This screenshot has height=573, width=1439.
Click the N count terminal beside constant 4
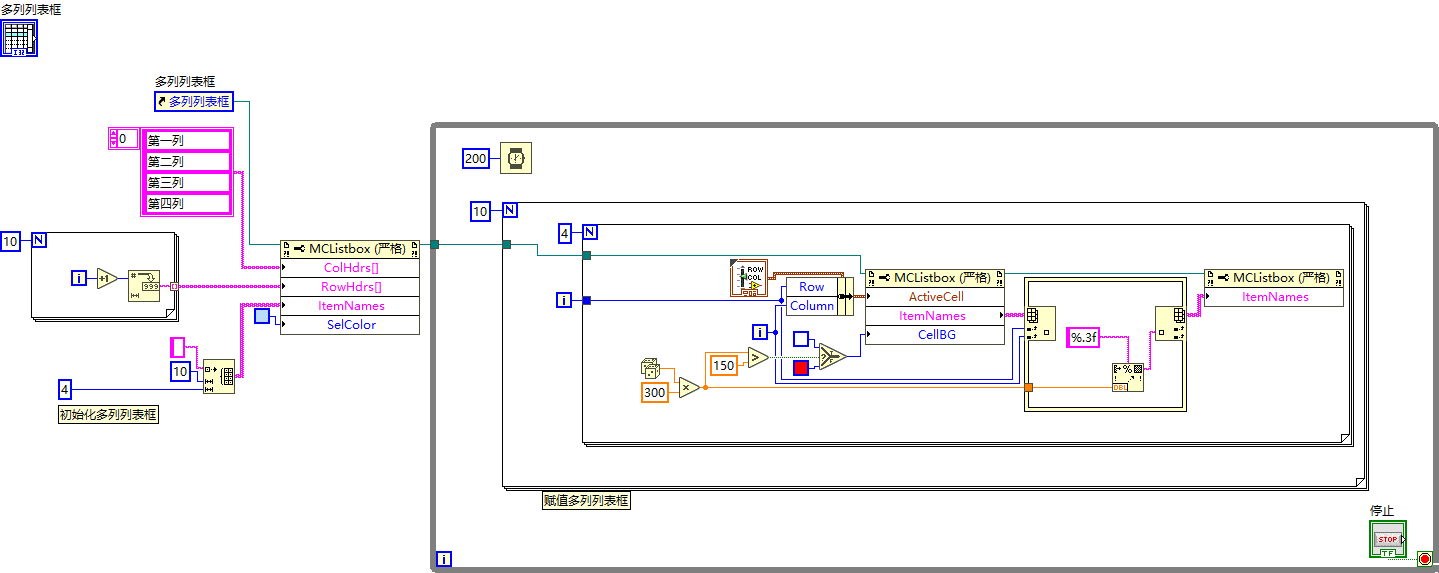pyautogui.click(x=590, y=233)
